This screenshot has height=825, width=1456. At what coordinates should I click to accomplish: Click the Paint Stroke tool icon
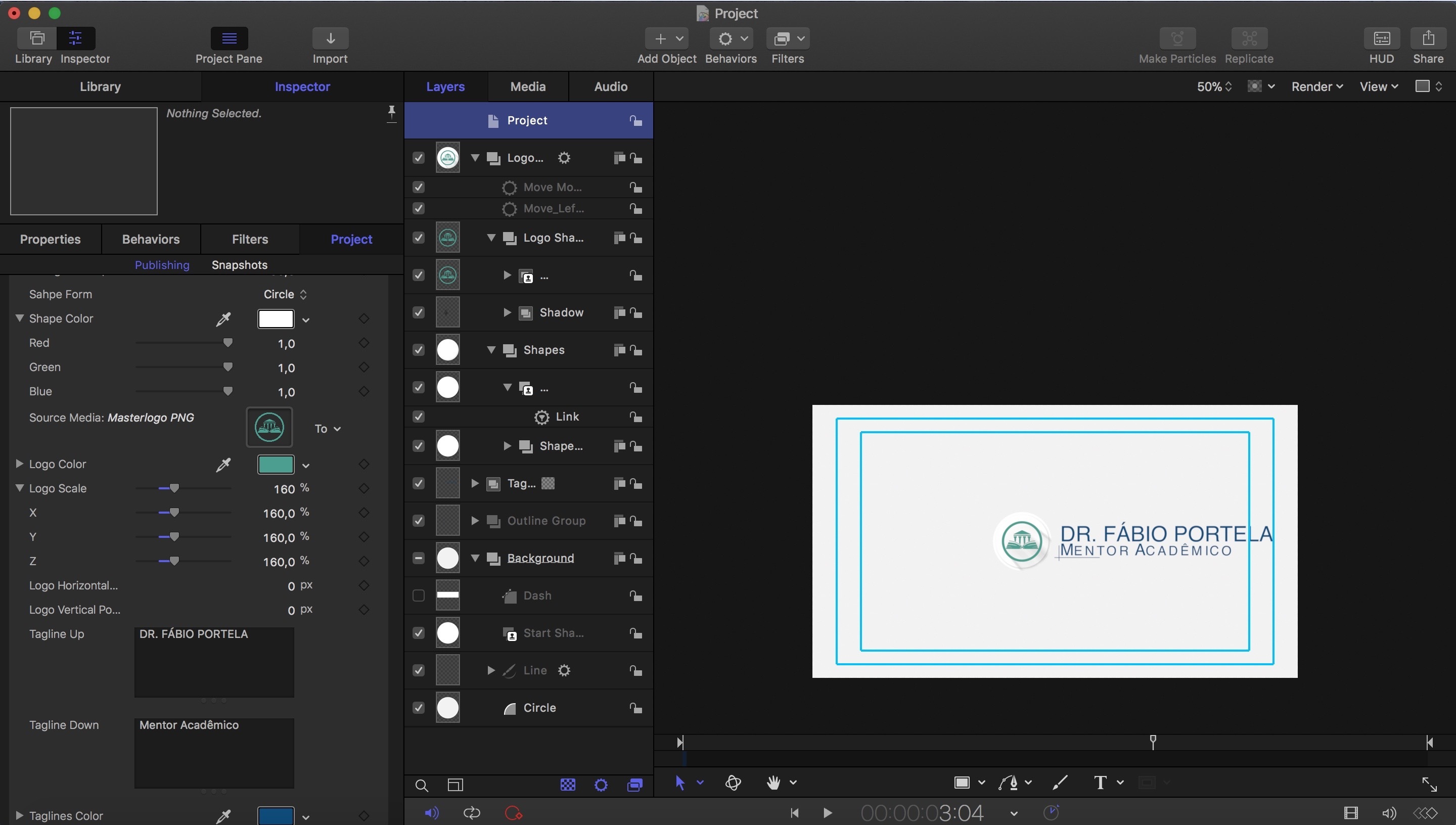coord(1060,783)
